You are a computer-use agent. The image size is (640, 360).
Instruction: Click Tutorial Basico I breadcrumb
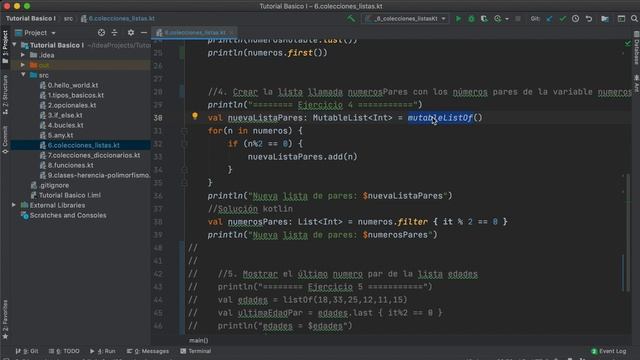tap(30, 19)
